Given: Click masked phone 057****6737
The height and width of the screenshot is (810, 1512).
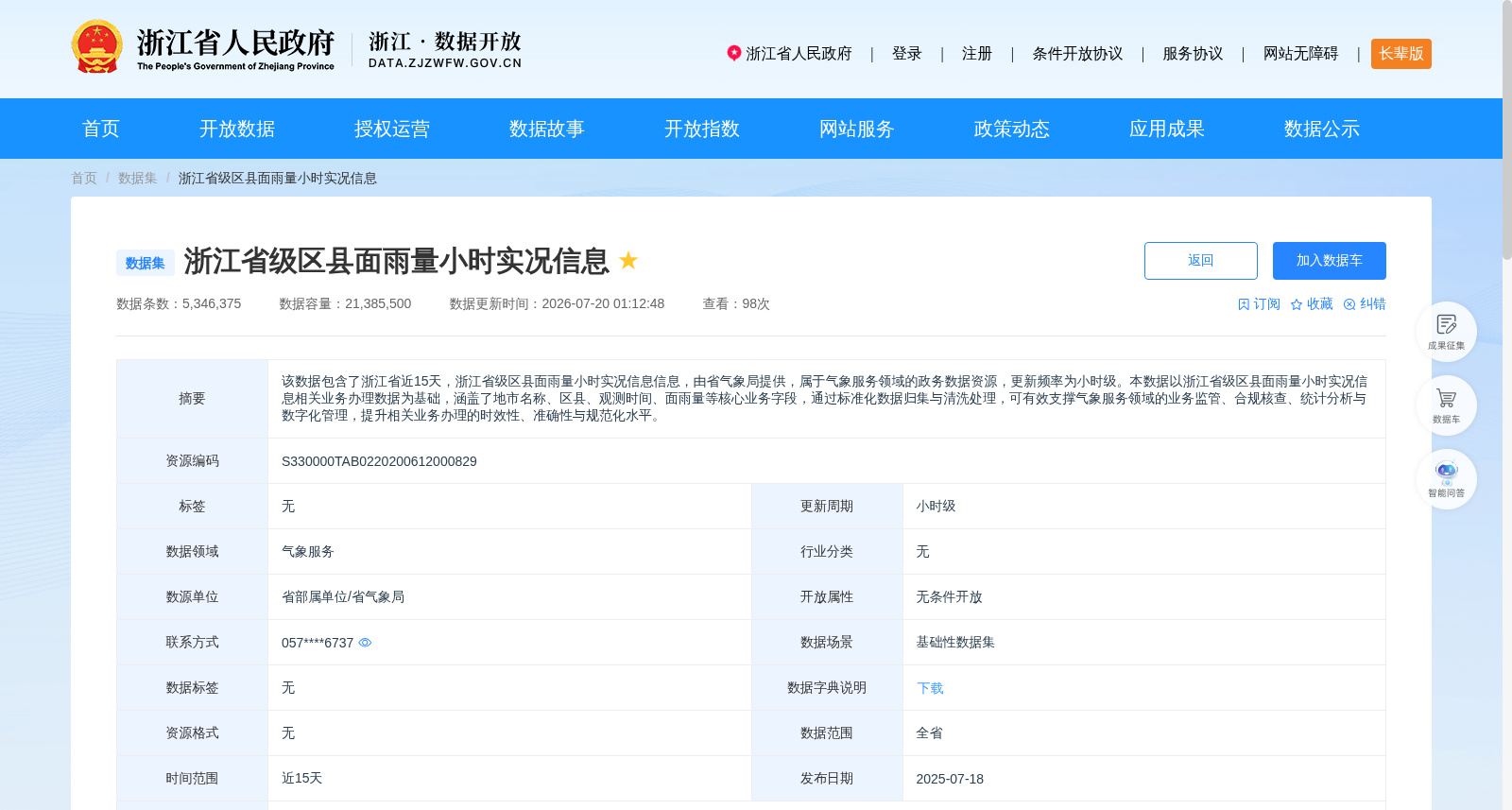Looking at the screenshot, I should tap(318, 643).
